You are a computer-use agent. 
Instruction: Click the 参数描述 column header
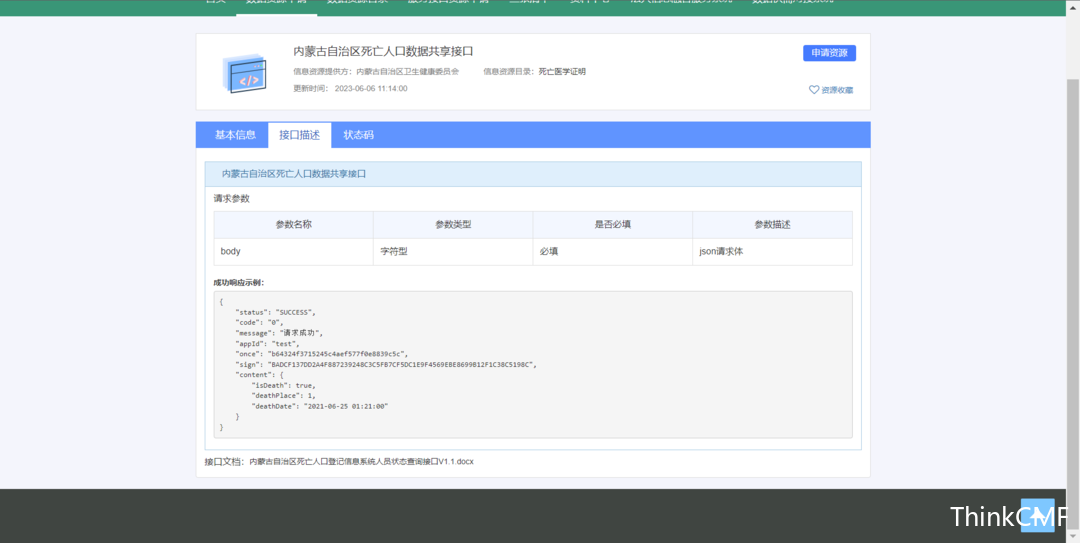772,225
